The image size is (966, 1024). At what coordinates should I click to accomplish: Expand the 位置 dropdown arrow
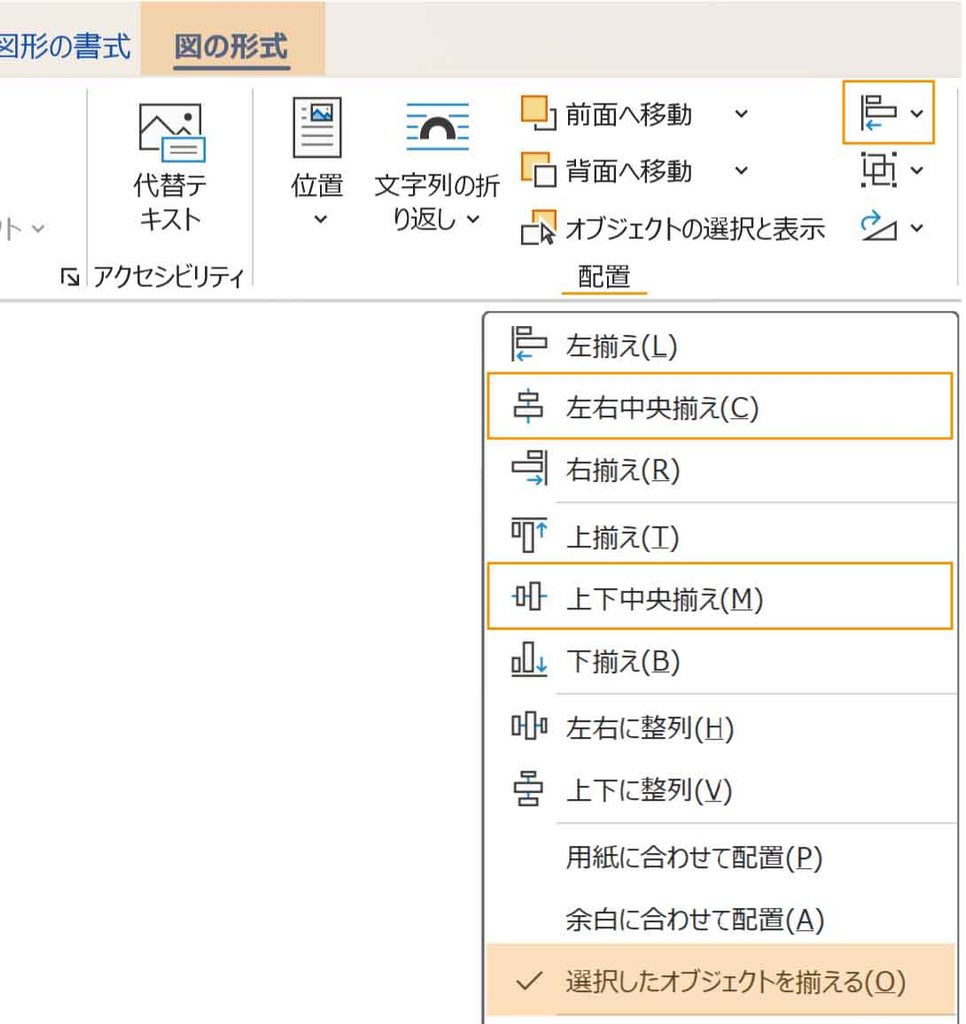pyautogui.click(x=320, y=219)
